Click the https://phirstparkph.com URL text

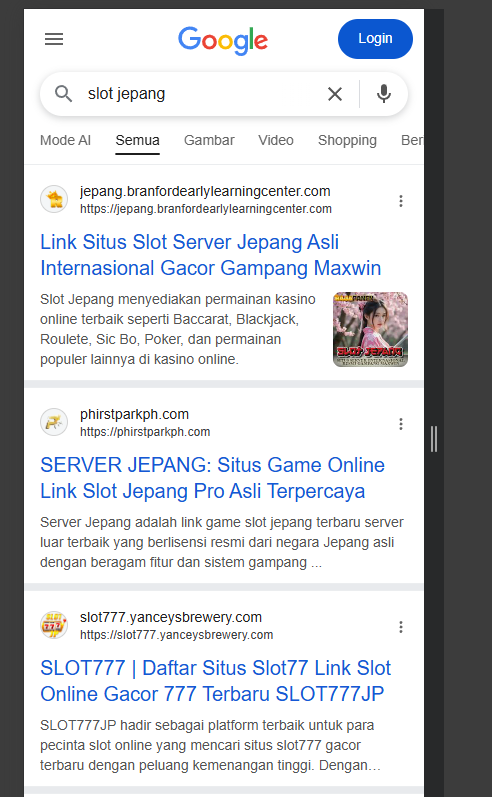[145, 432]
